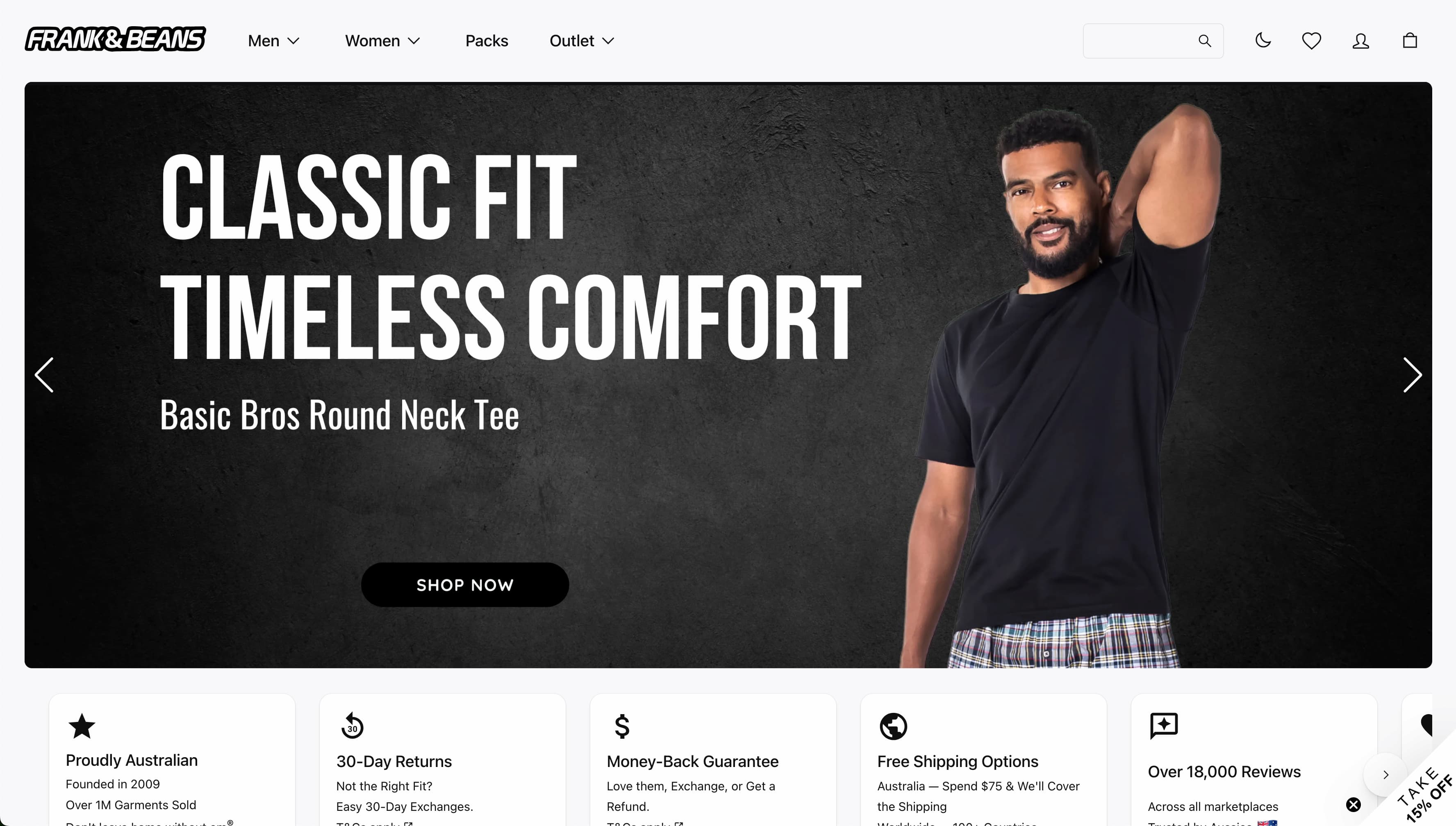
Task: Click the SHOP NOW button
Action: (465, 585)
